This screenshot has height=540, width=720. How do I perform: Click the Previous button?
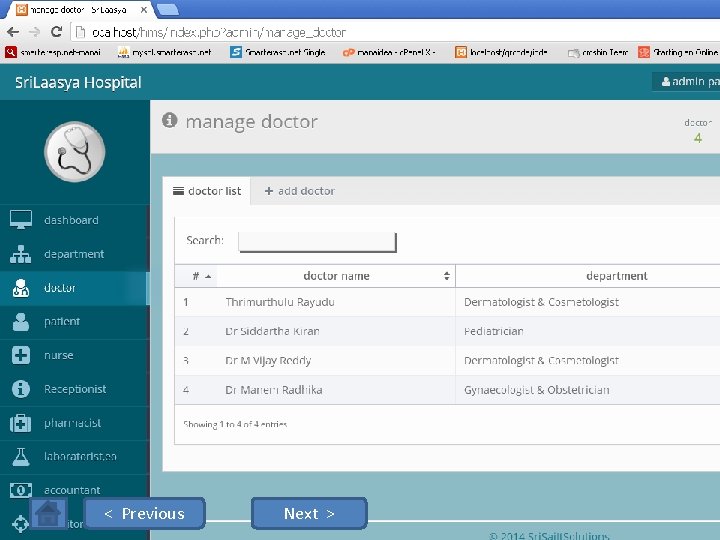pyautogui.click(x=145, y=513)
